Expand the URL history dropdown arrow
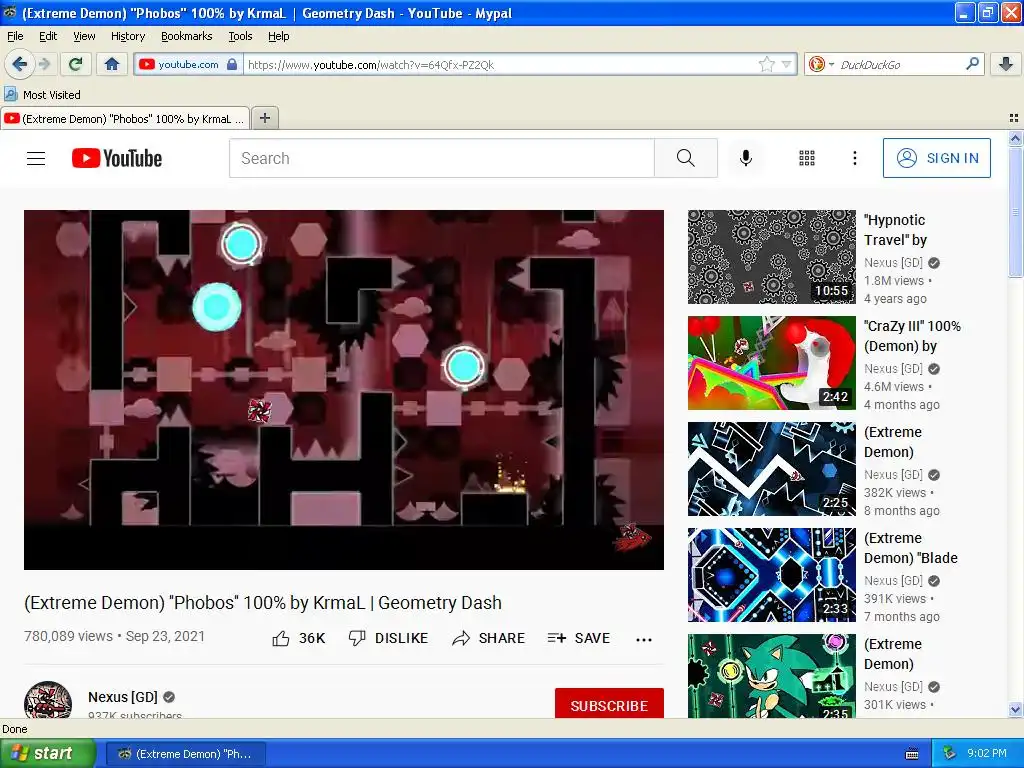1024x768 pixels. [x=786, y=64]
